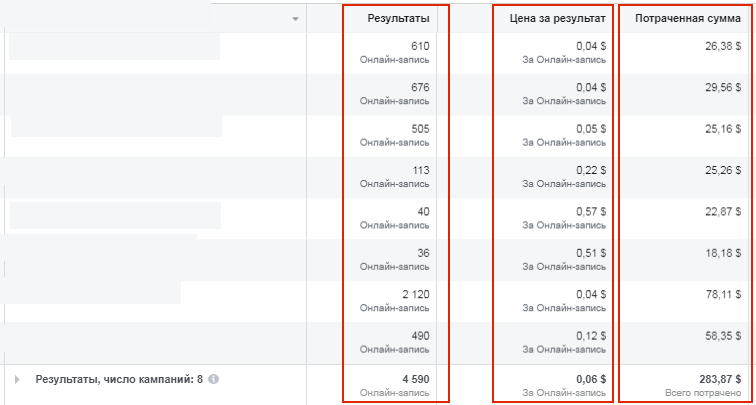
Task: Open the campaign name column dropdown arrow
Action: (x=296, y=19)
